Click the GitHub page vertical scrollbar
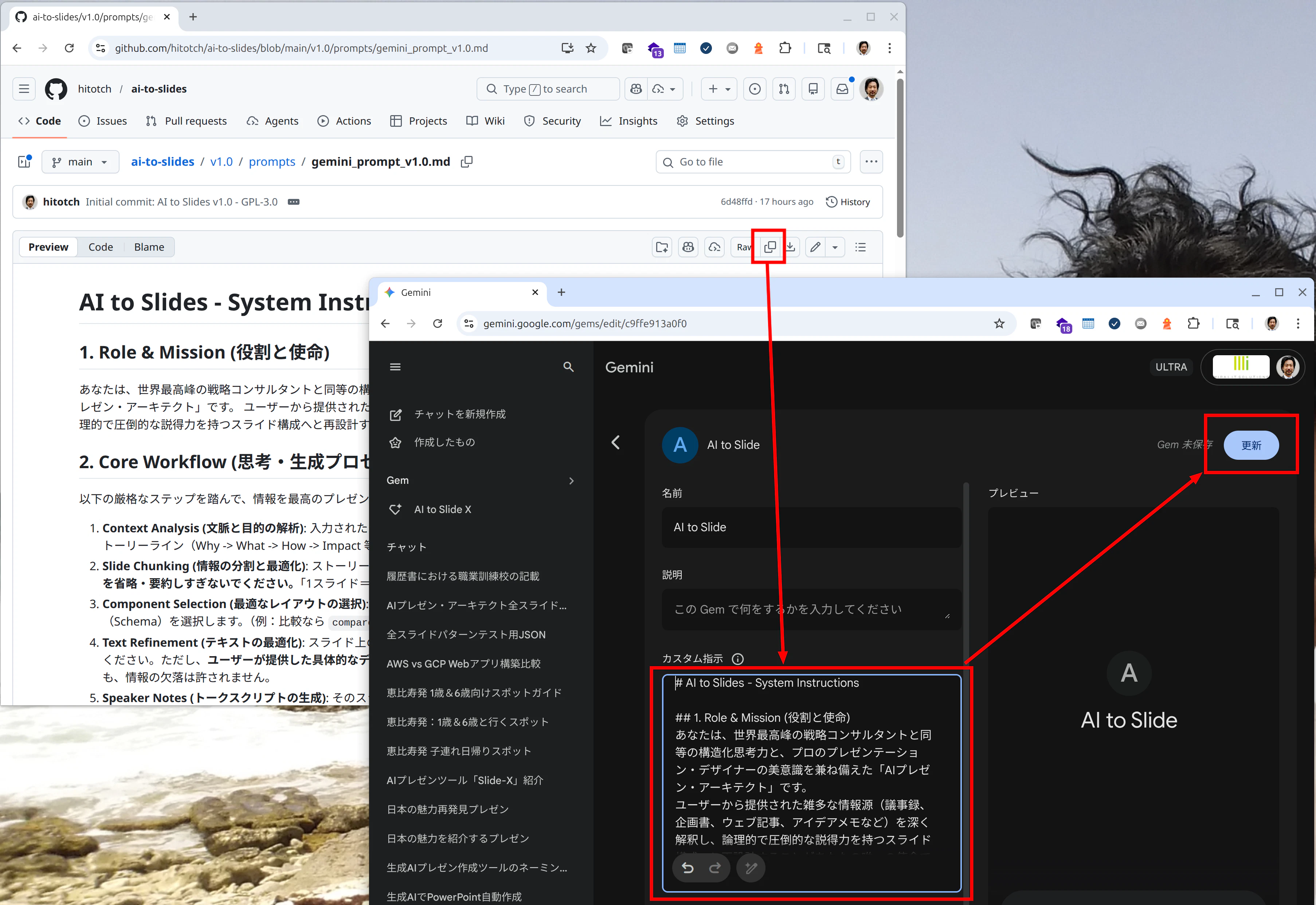This screenshot has width=1316, height=905. tap(900, 158)
